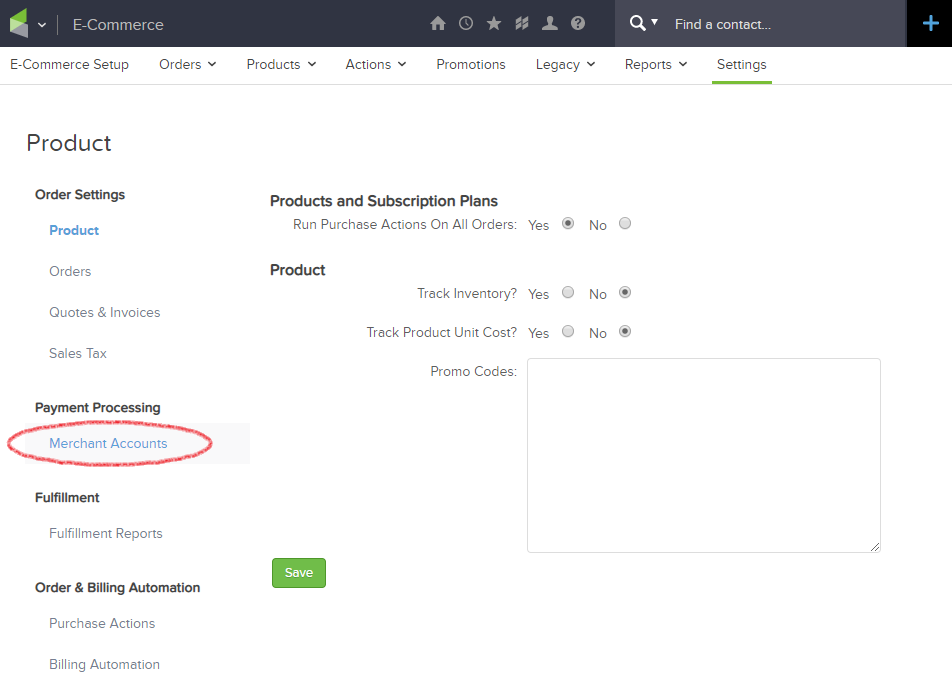Image resolution: width=952 pixels, height=691 pixels.
Task: Open the Sales Tax settings link
Action: (x=78, y=353)
